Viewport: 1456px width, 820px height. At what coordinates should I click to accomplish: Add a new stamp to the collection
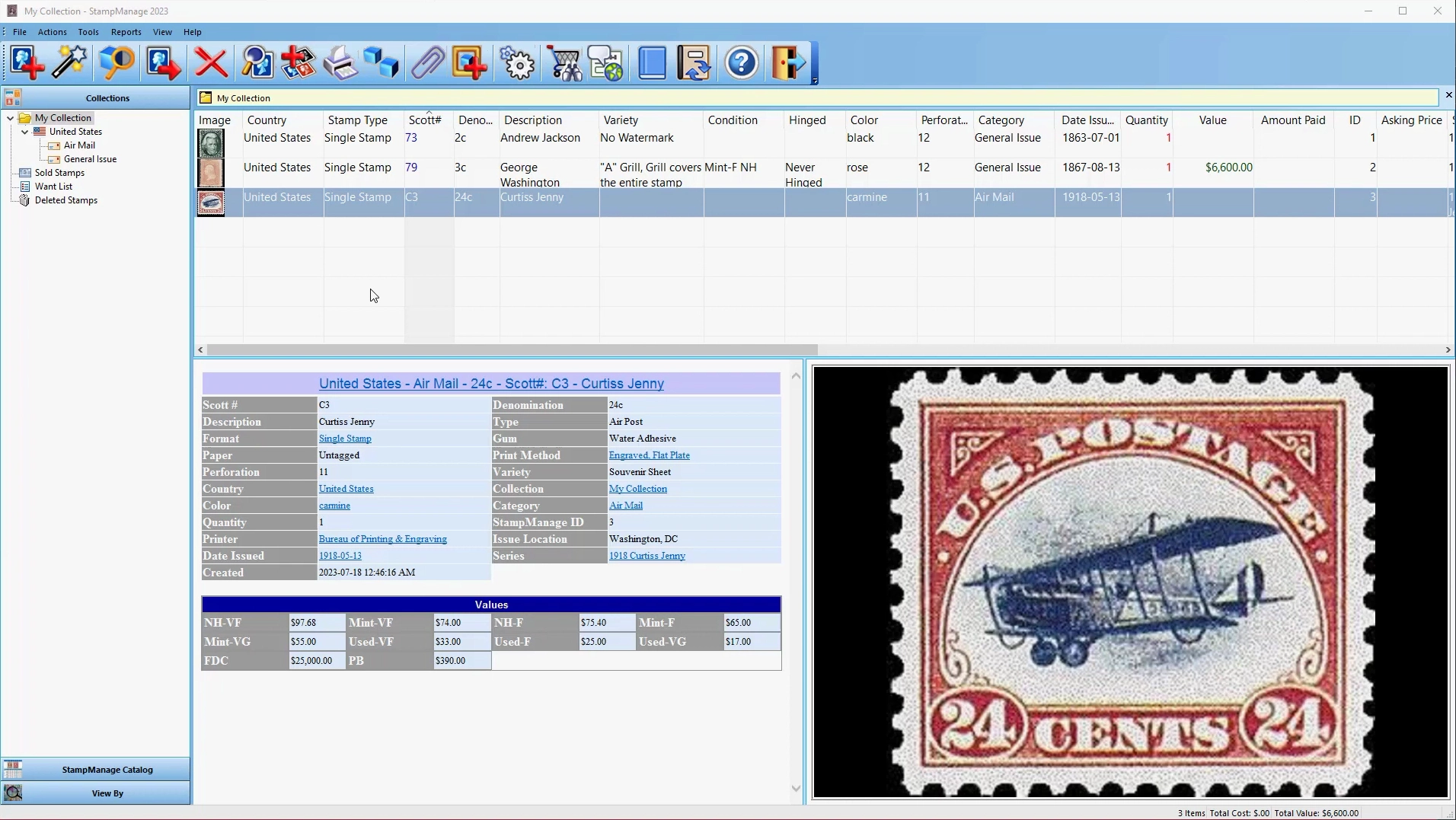[x=26, y=62]
